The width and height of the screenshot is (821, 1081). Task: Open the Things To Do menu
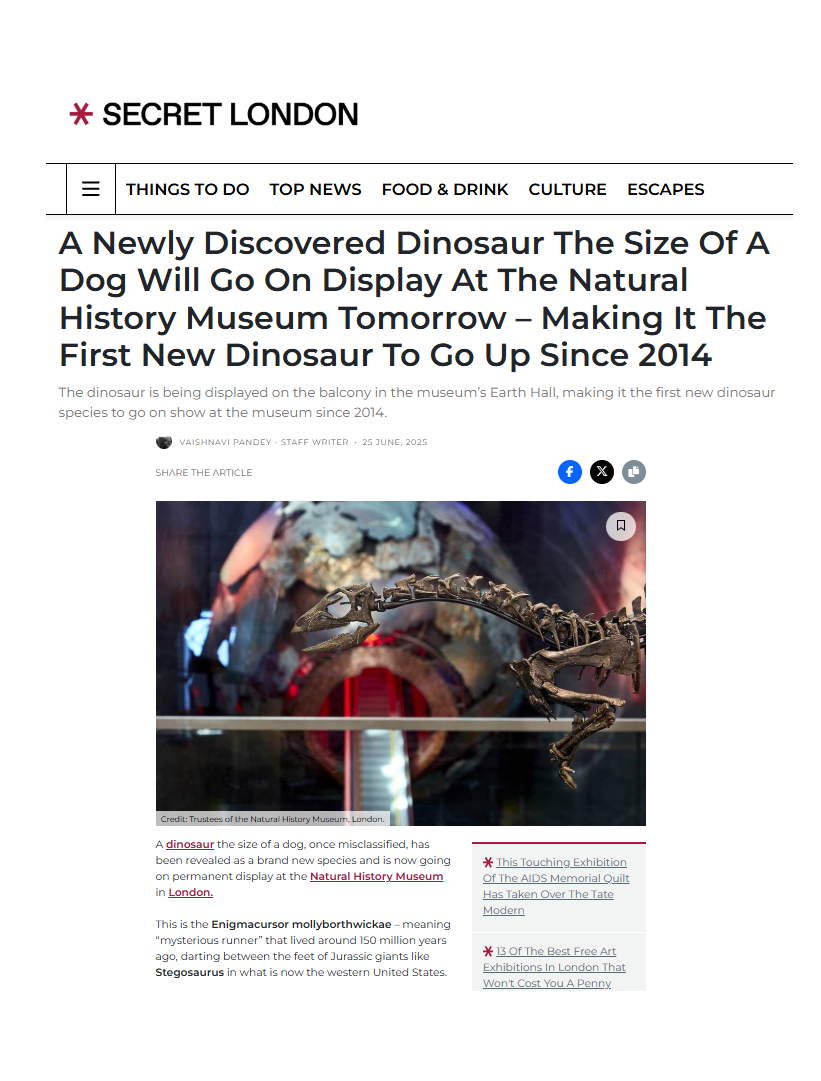tap(187, 189)
